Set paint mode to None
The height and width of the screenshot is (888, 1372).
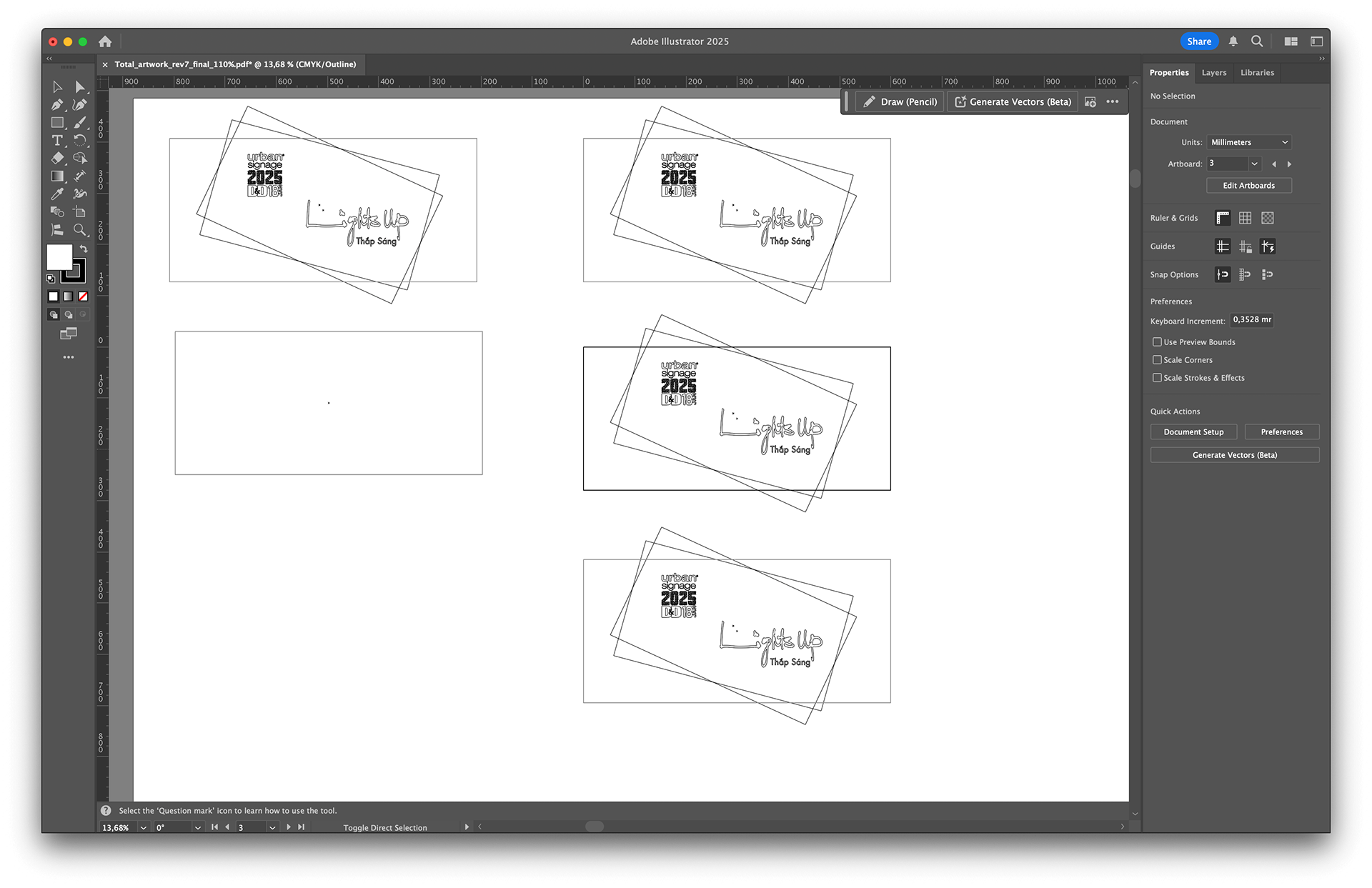click(x=83, y=296)
